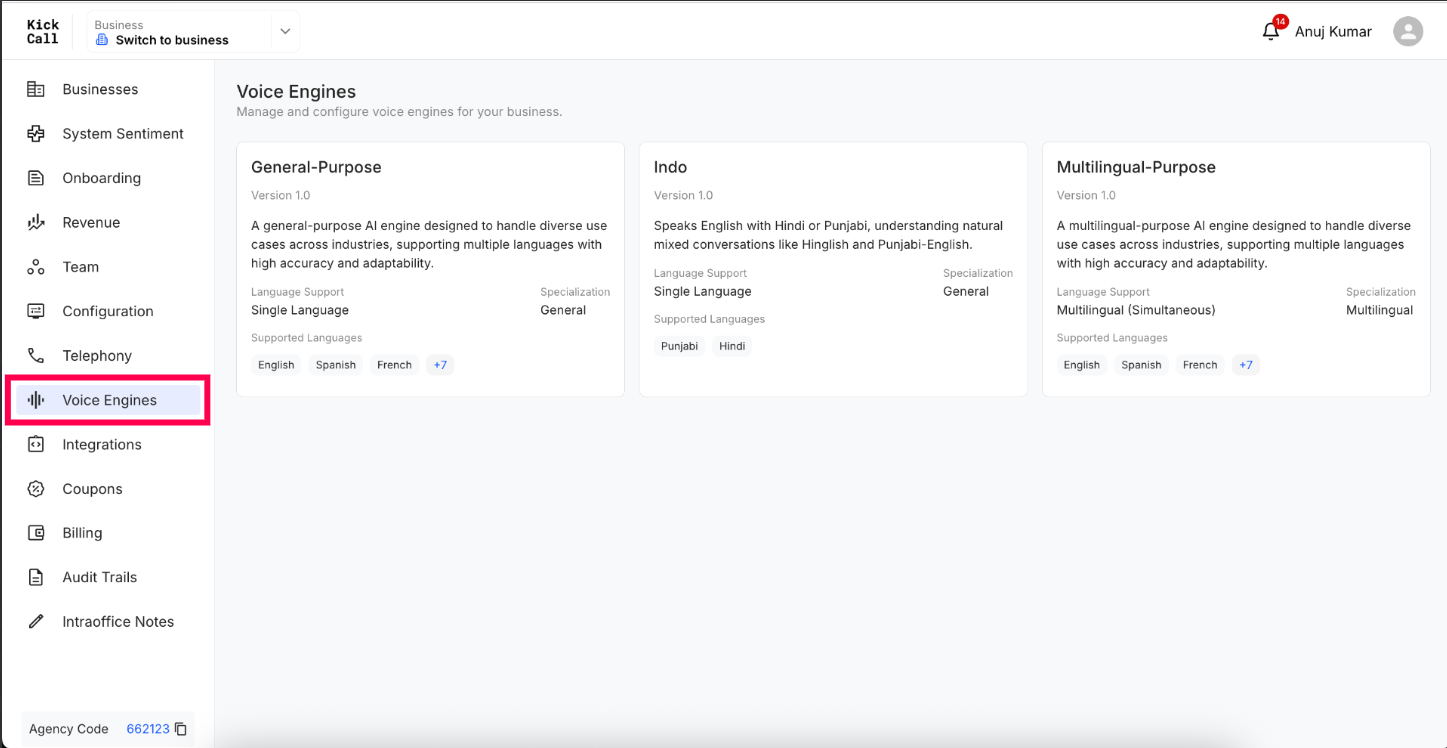
Task: Click the Billing wallet icon
Action: 36,533
